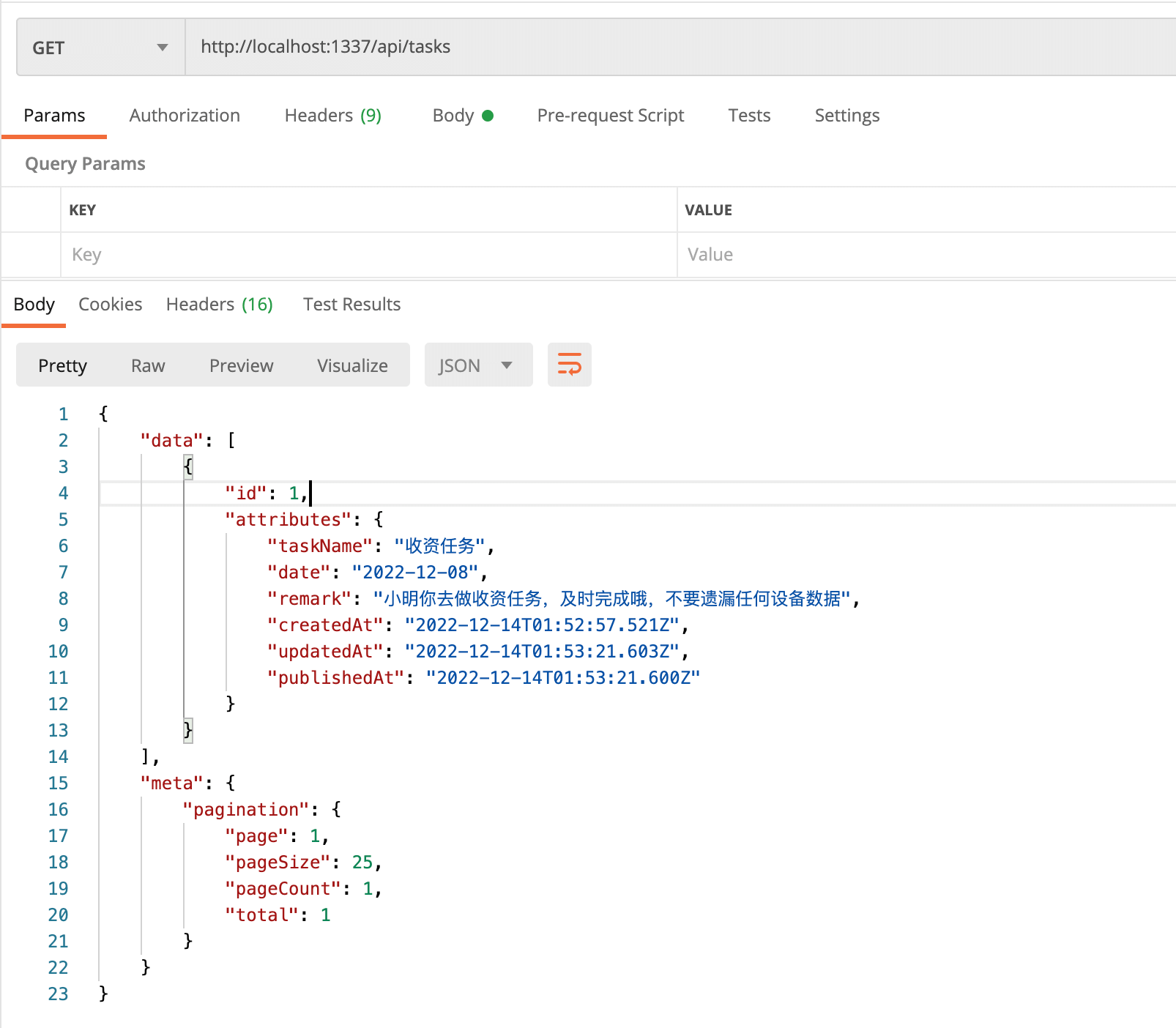Click the date value "2022-12-08"
The height and width of the screenshot is (1028, 1176).
pos(415,573)
